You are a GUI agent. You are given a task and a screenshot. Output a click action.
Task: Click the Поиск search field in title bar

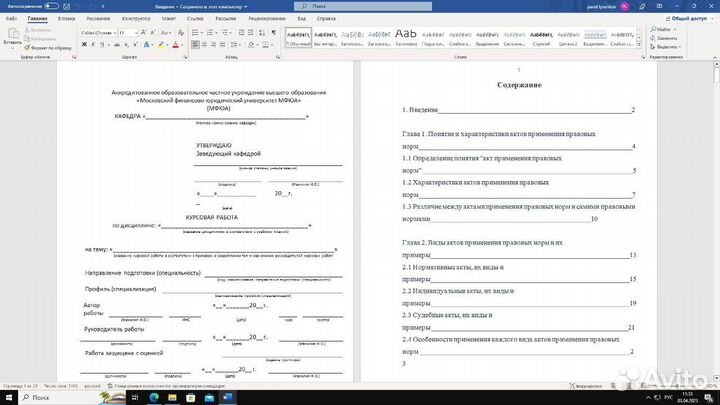click(x=363, y=6)
